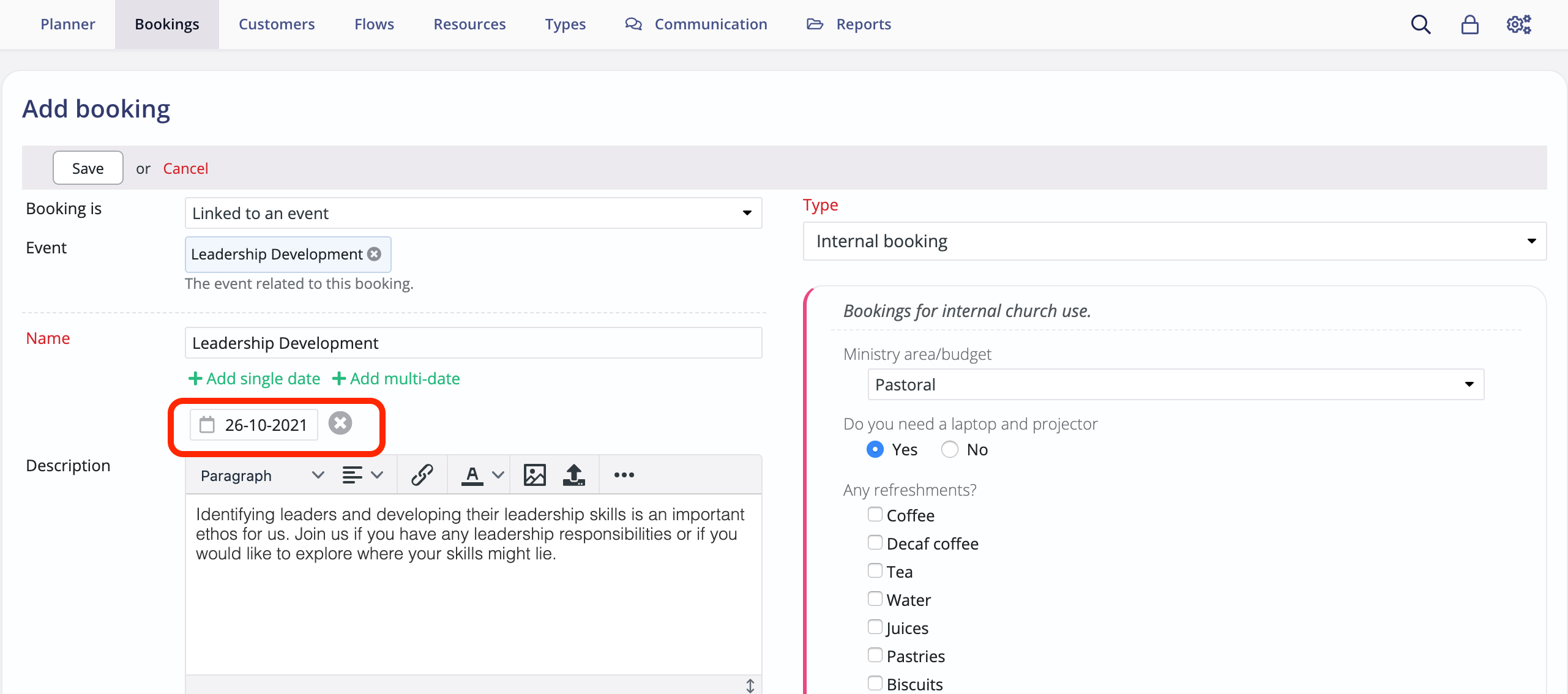Change the Pastoral ministry area dropdown
Screen dimensions: 1568x694
(1469, 384)
